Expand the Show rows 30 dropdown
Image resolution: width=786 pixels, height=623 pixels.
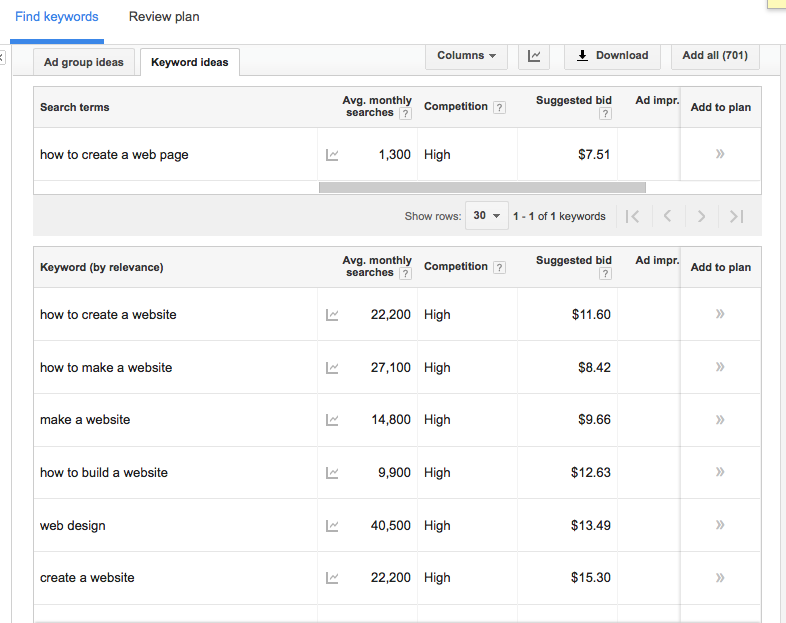click(x=486, y=216)
